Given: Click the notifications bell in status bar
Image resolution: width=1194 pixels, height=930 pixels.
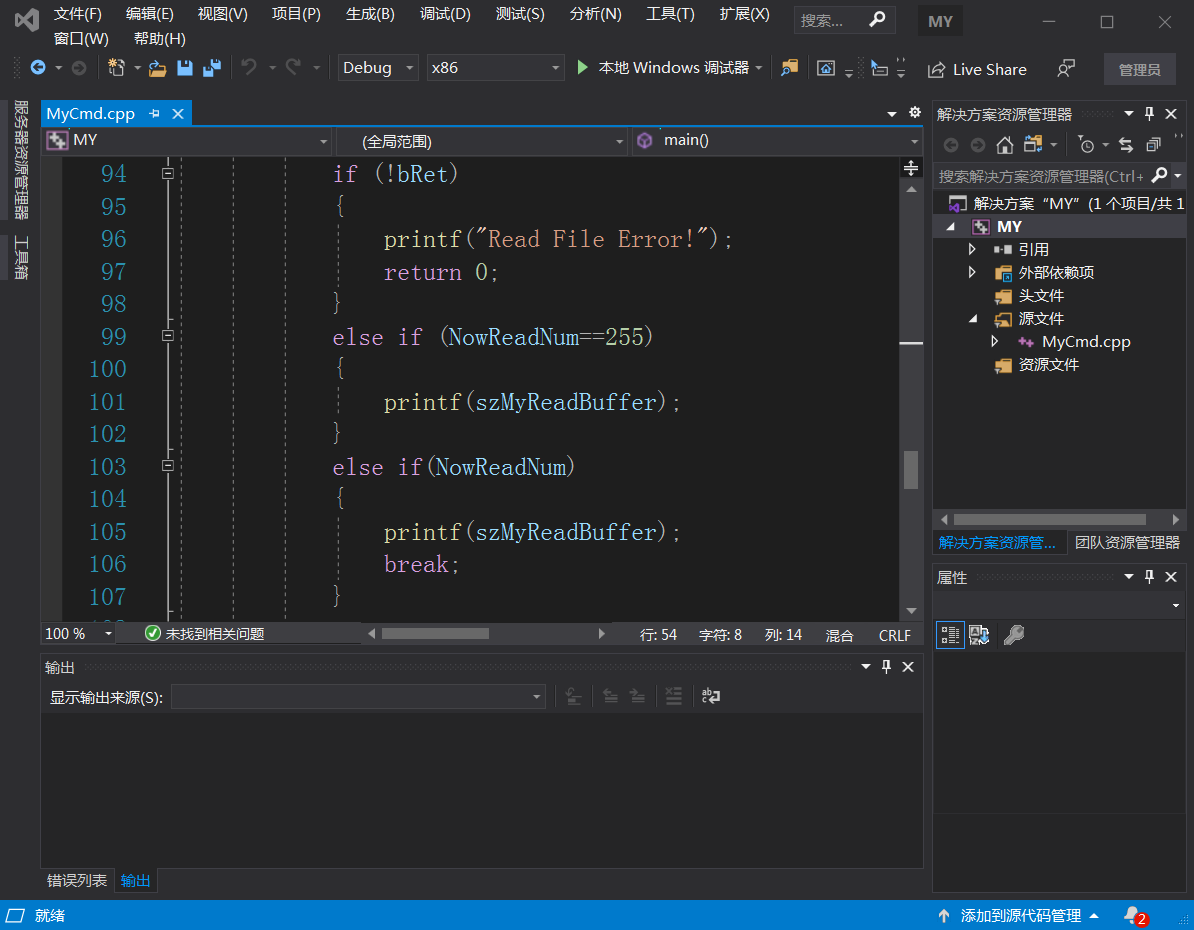Looking at the screenshot, I should click(x=1134, y=916).
